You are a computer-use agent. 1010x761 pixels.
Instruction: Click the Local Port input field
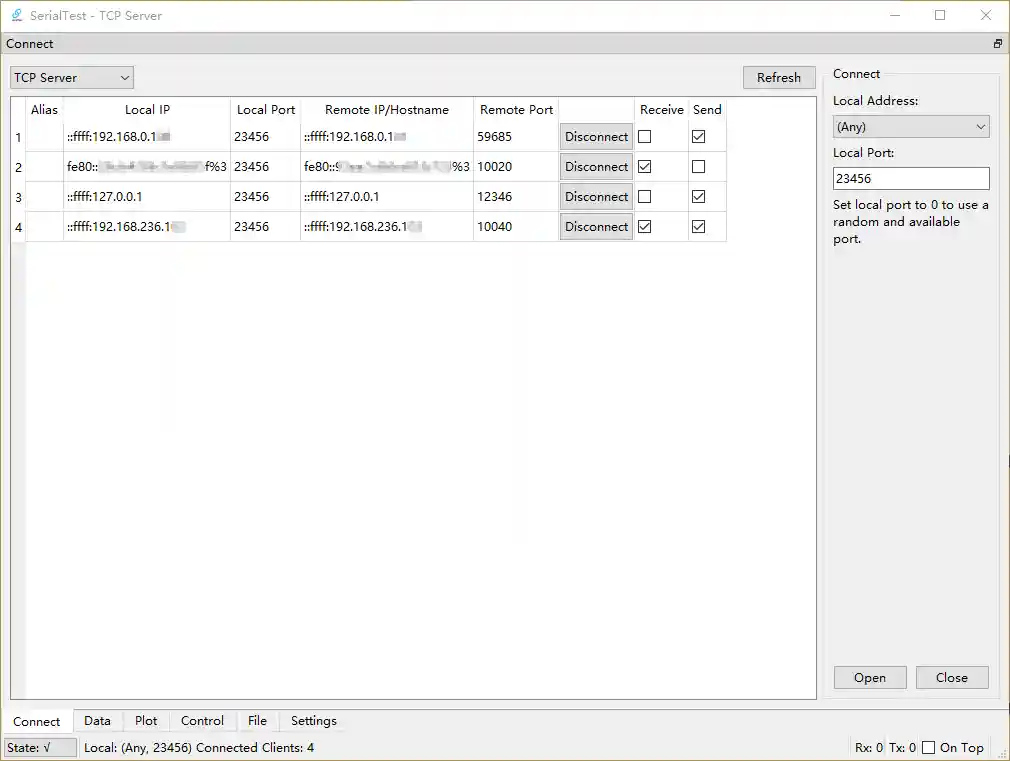pyautogui.click(x=910, y=177)
